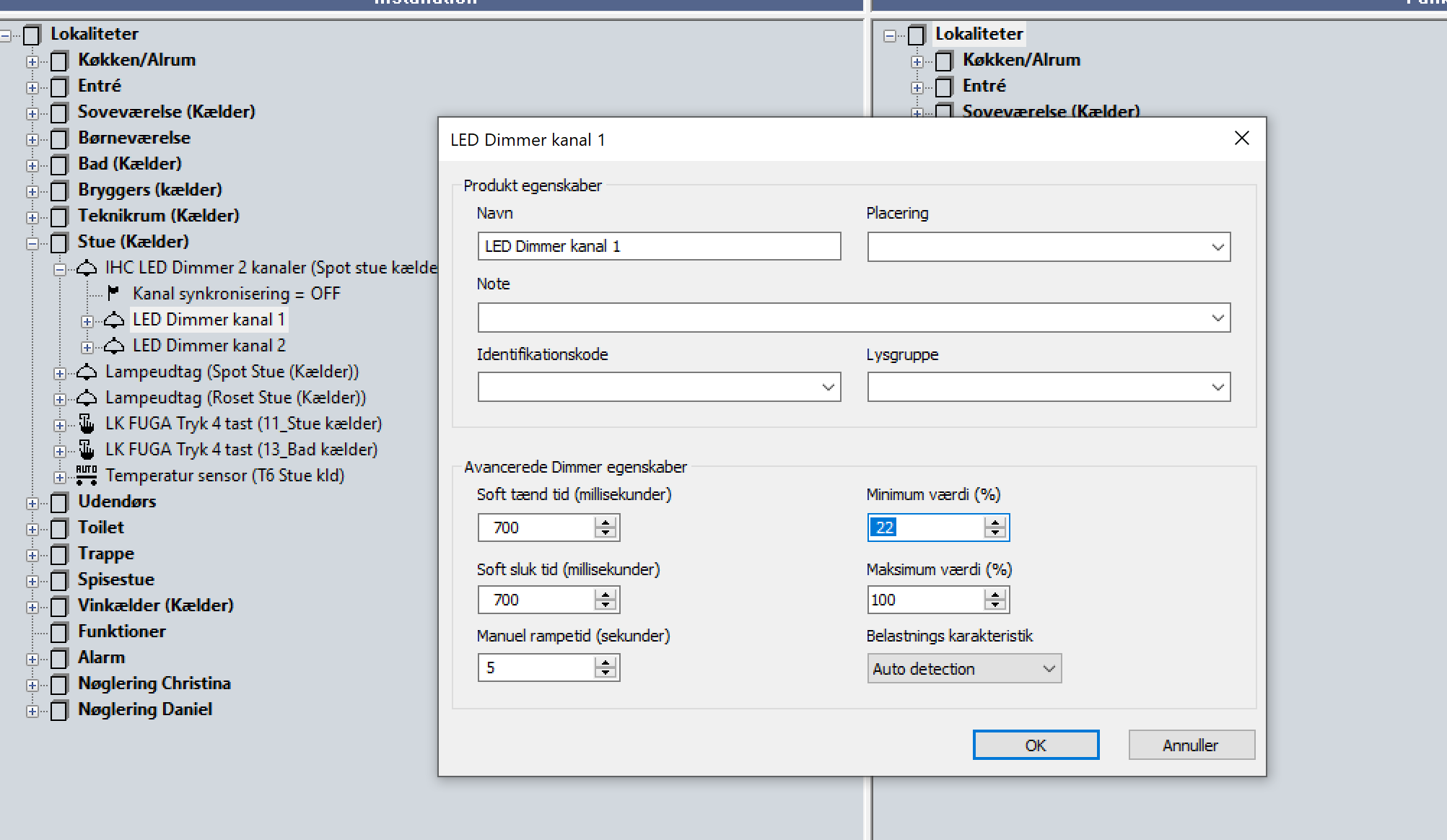Click the Lampeudtag Roset Stue lamp icon
Image resolution: width=1447 pixels, height=840 pixels.
click(87, 398)
